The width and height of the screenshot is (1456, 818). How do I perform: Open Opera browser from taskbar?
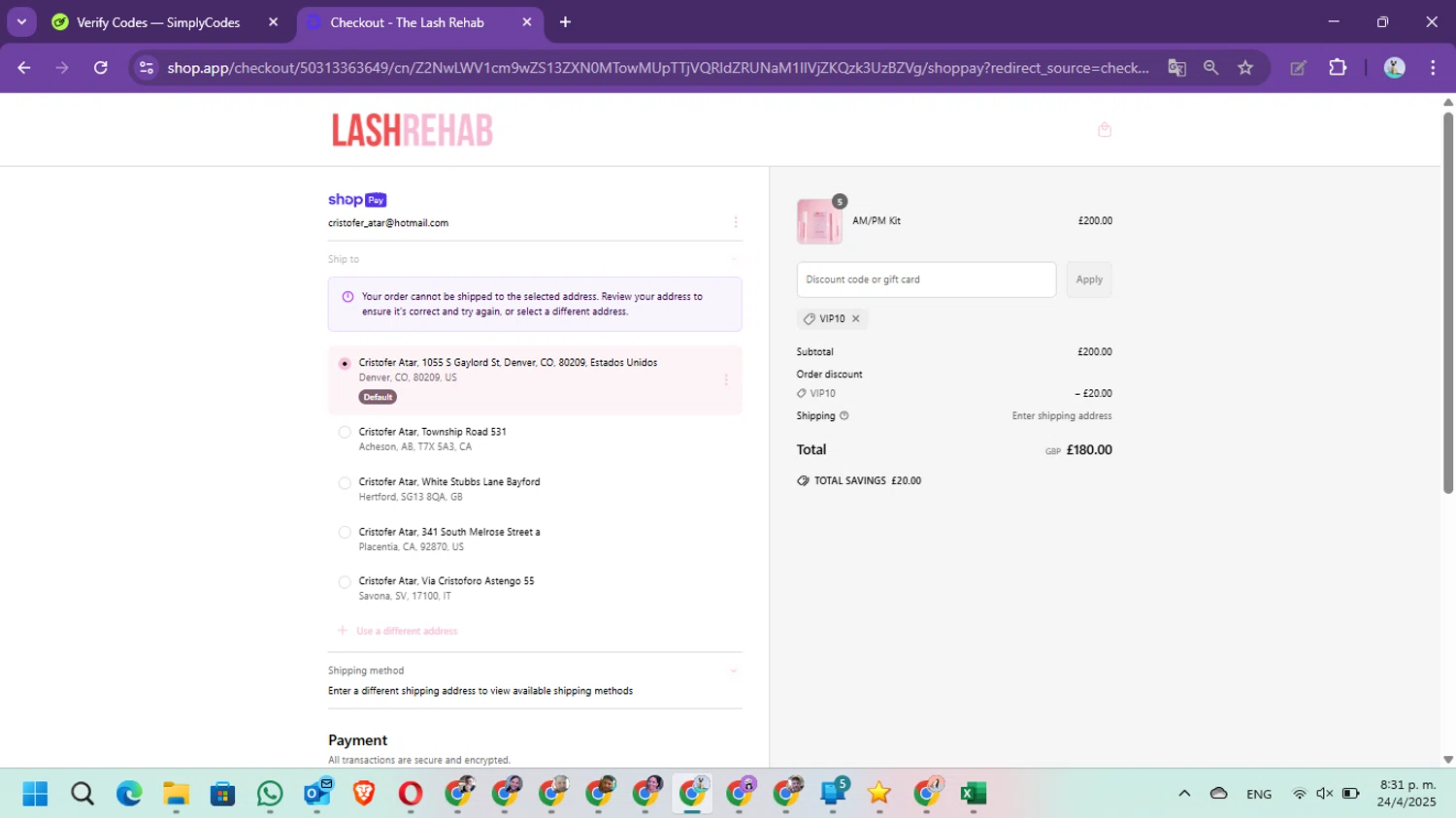411,794
